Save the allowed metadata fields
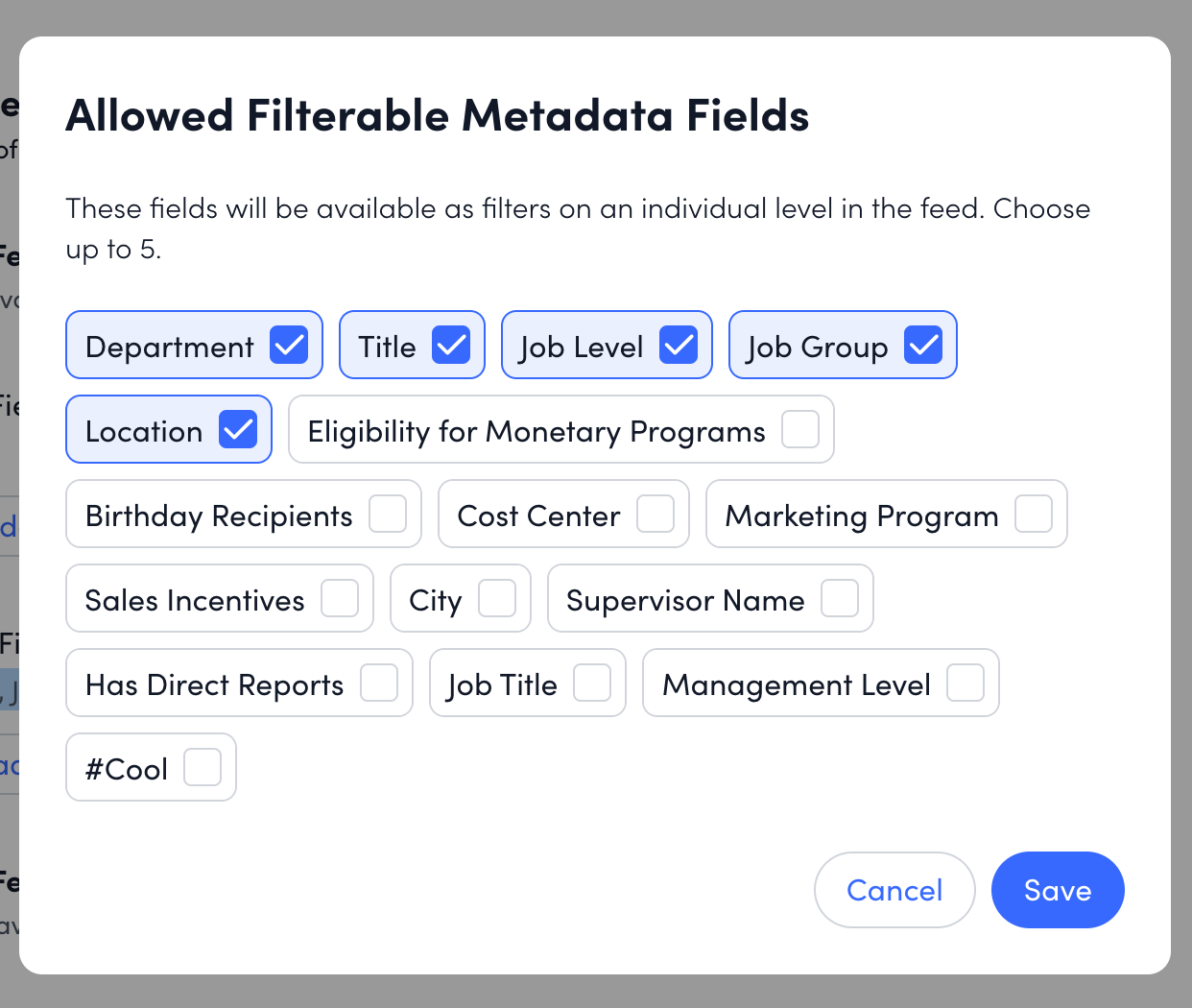Screen dimensions: 1192x1008 coord(1058,890)
